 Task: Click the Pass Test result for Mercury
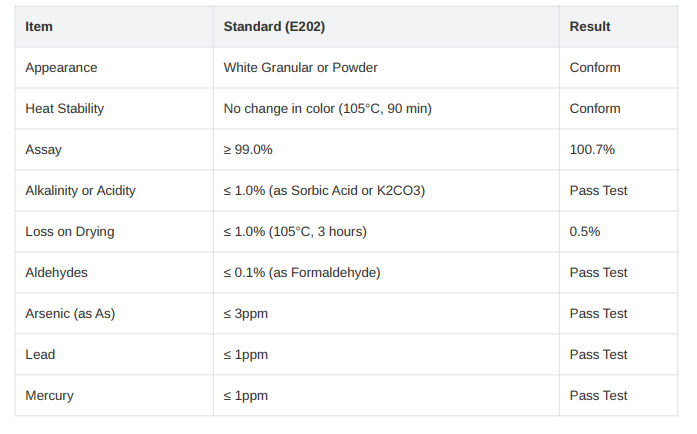598,395
